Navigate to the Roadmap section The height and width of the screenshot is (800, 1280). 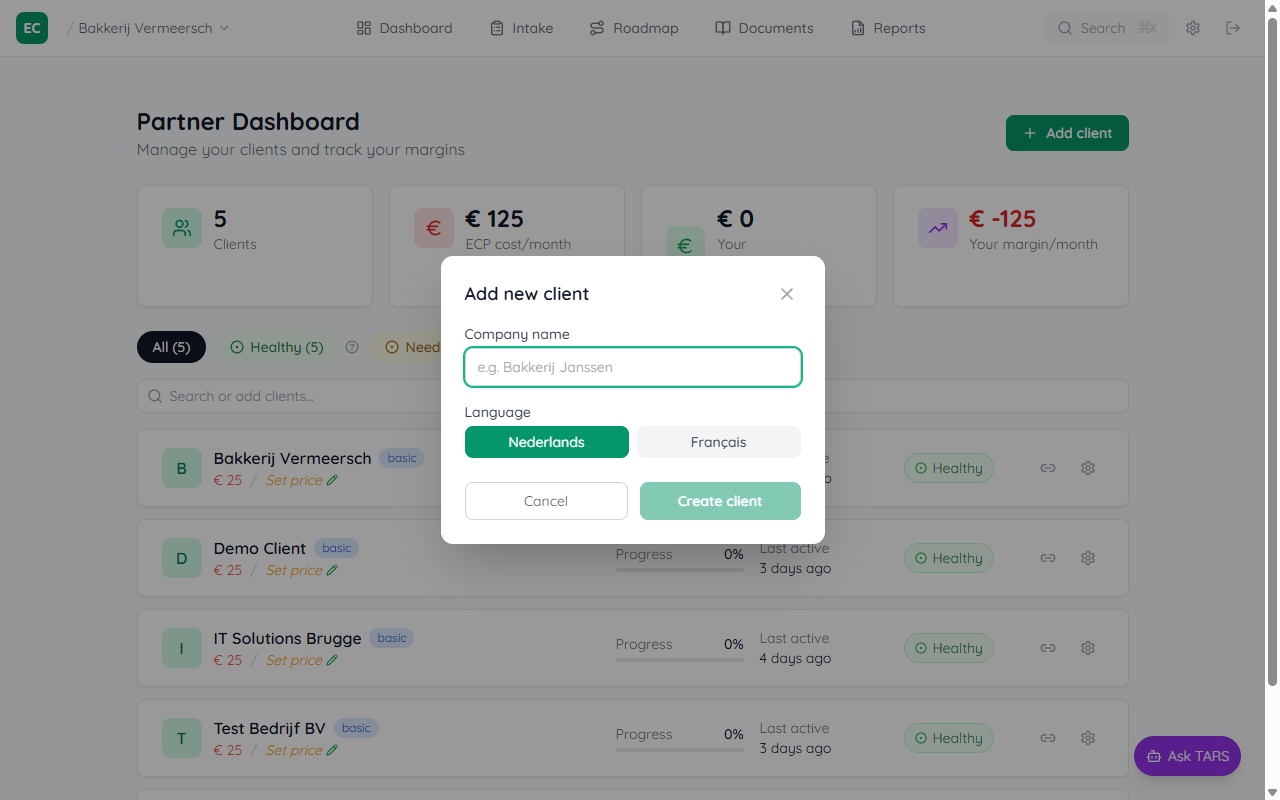point(633,27)
